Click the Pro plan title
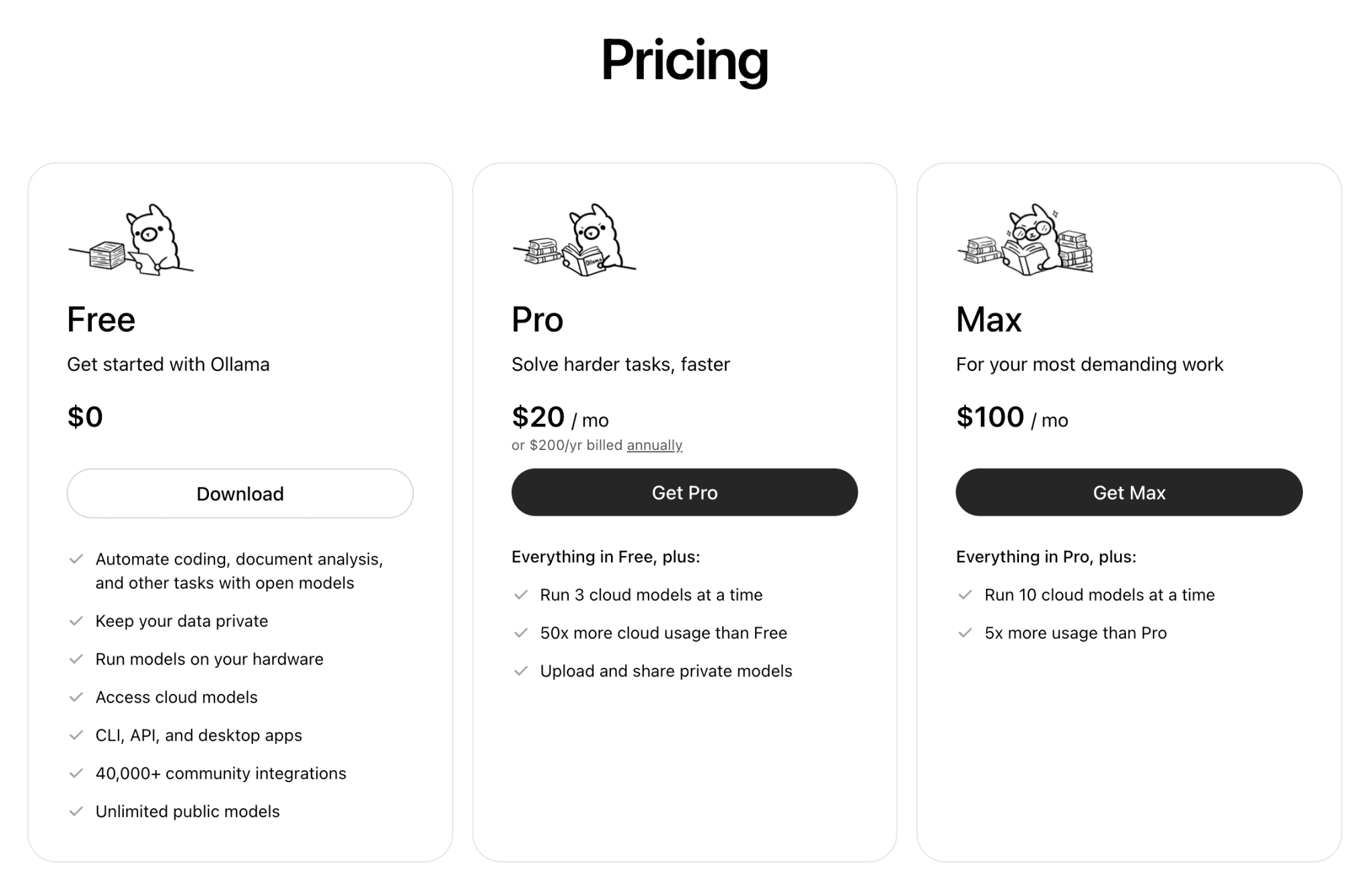The width and height of the screenshot is (1372, 888). (x=537, y=319)
